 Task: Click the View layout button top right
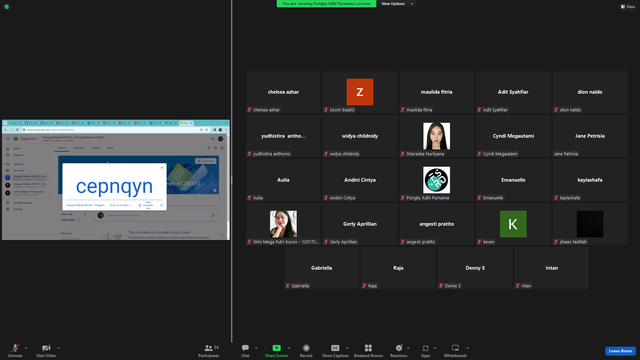pos(628,7)
